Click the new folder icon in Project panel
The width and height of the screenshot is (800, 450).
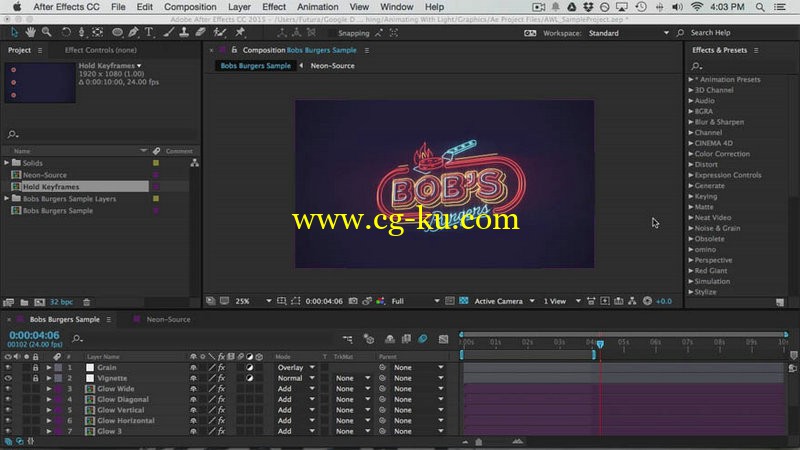(24, 302)
